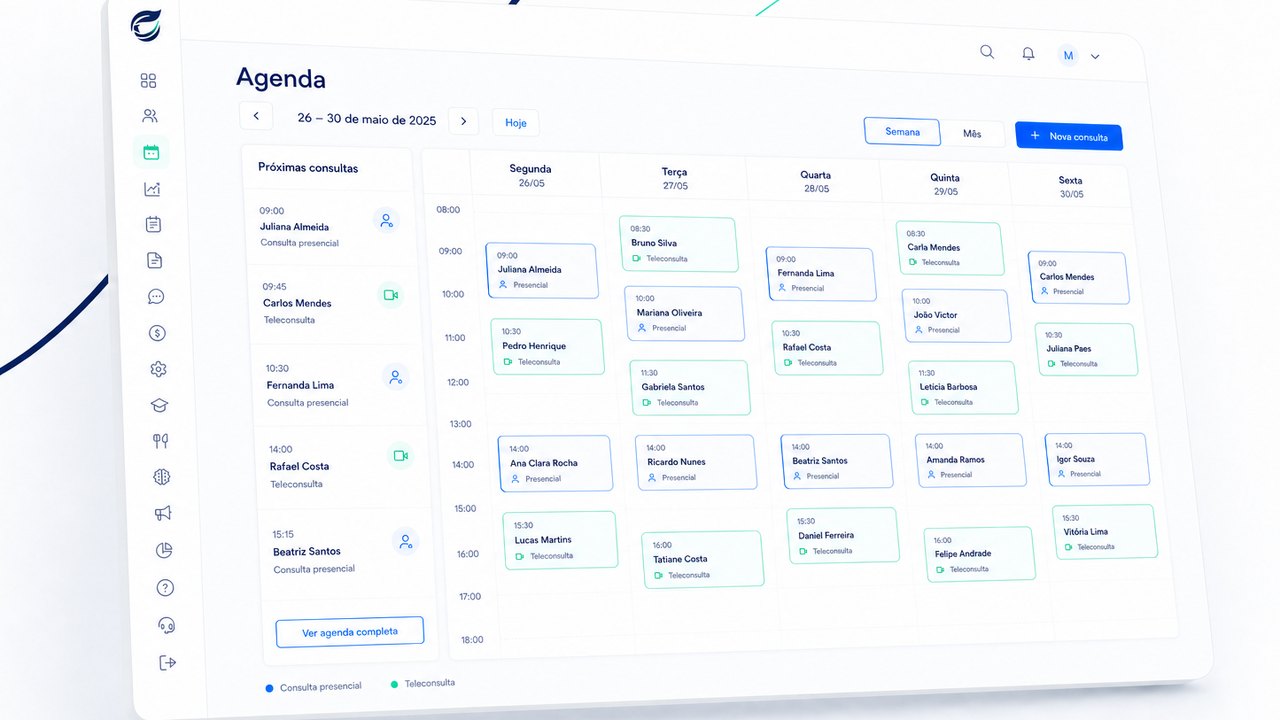Image resolution: width=1280 pixels, height=720 pixels.
Task: Open the graduation cap sidebar icon
Action: [159, 405]
